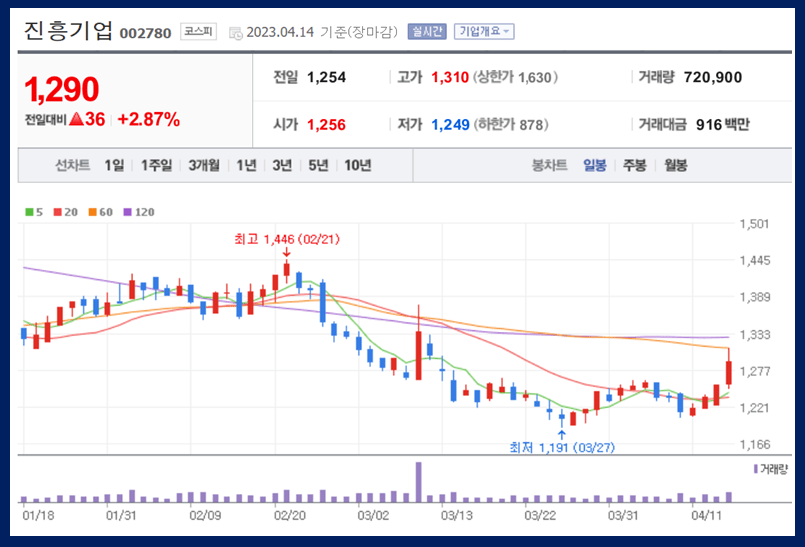Click the red up-triangle price change icon
The image size is (805, 547).
76,119
